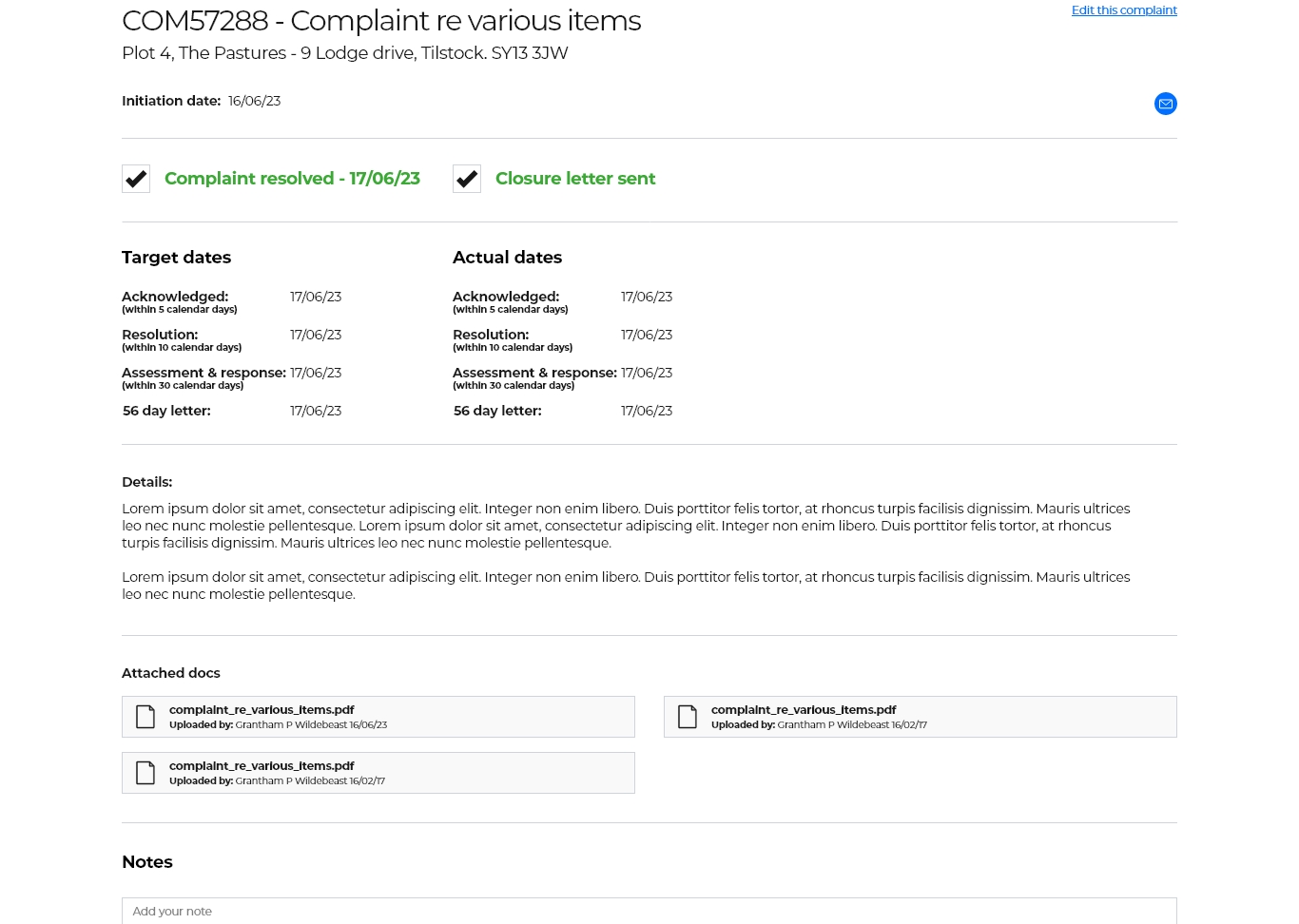Click the Add your note field
1299x924 pixels.
649,911
